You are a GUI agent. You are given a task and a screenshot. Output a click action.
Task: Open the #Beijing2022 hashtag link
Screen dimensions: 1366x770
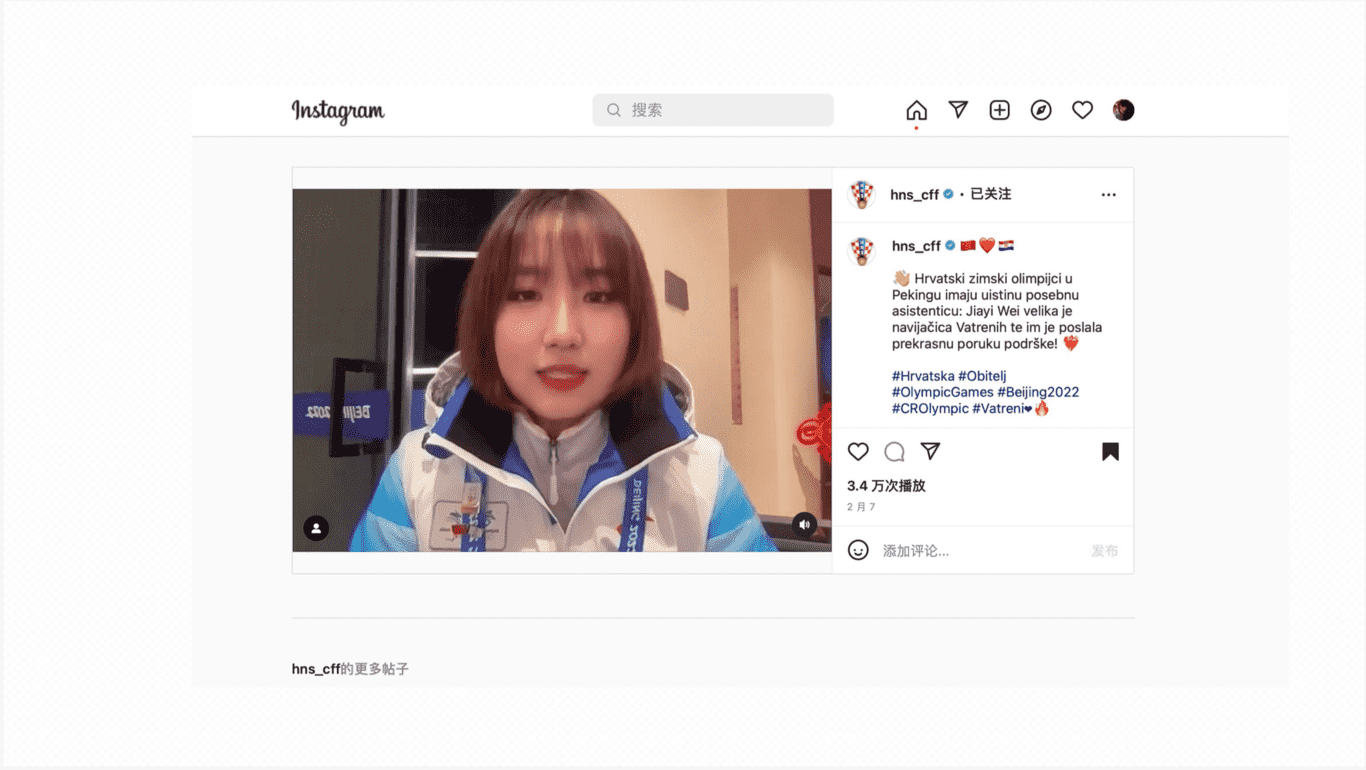coord(1038,392)
